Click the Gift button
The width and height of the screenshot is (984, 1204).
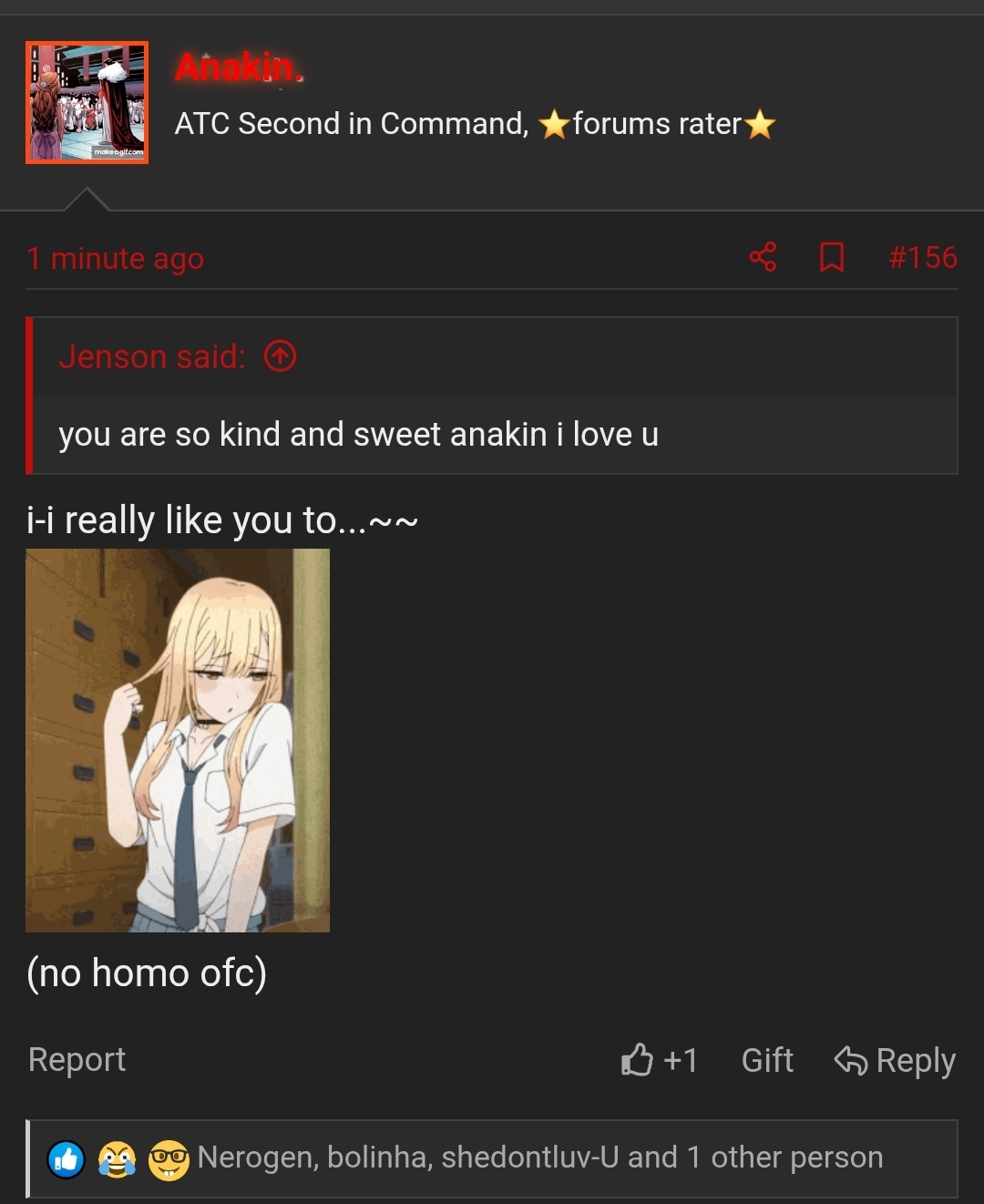click(x=767, y=1060)
